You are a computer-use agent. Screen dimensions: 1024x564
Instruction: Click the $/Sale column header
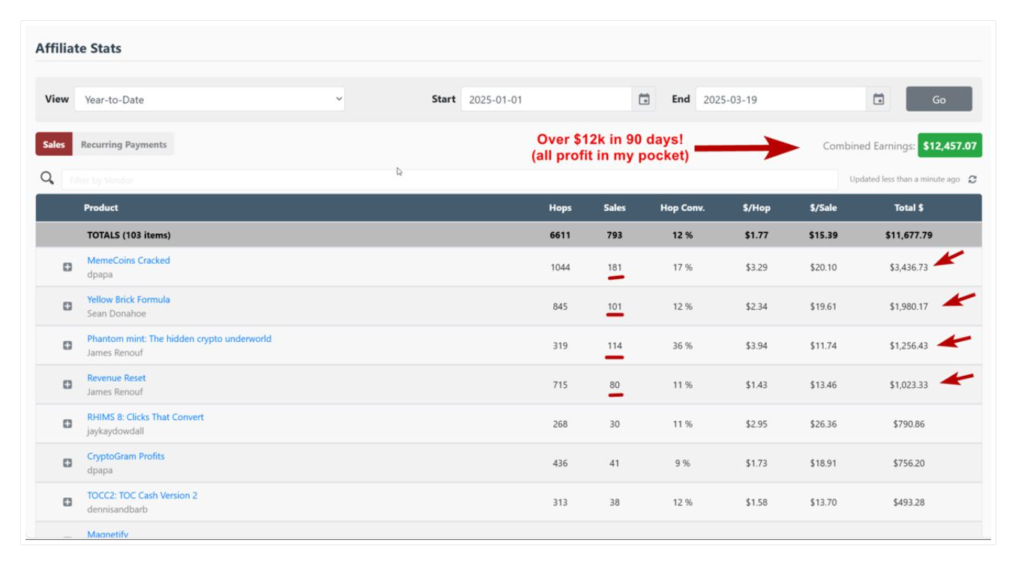[x=823, y=208]
